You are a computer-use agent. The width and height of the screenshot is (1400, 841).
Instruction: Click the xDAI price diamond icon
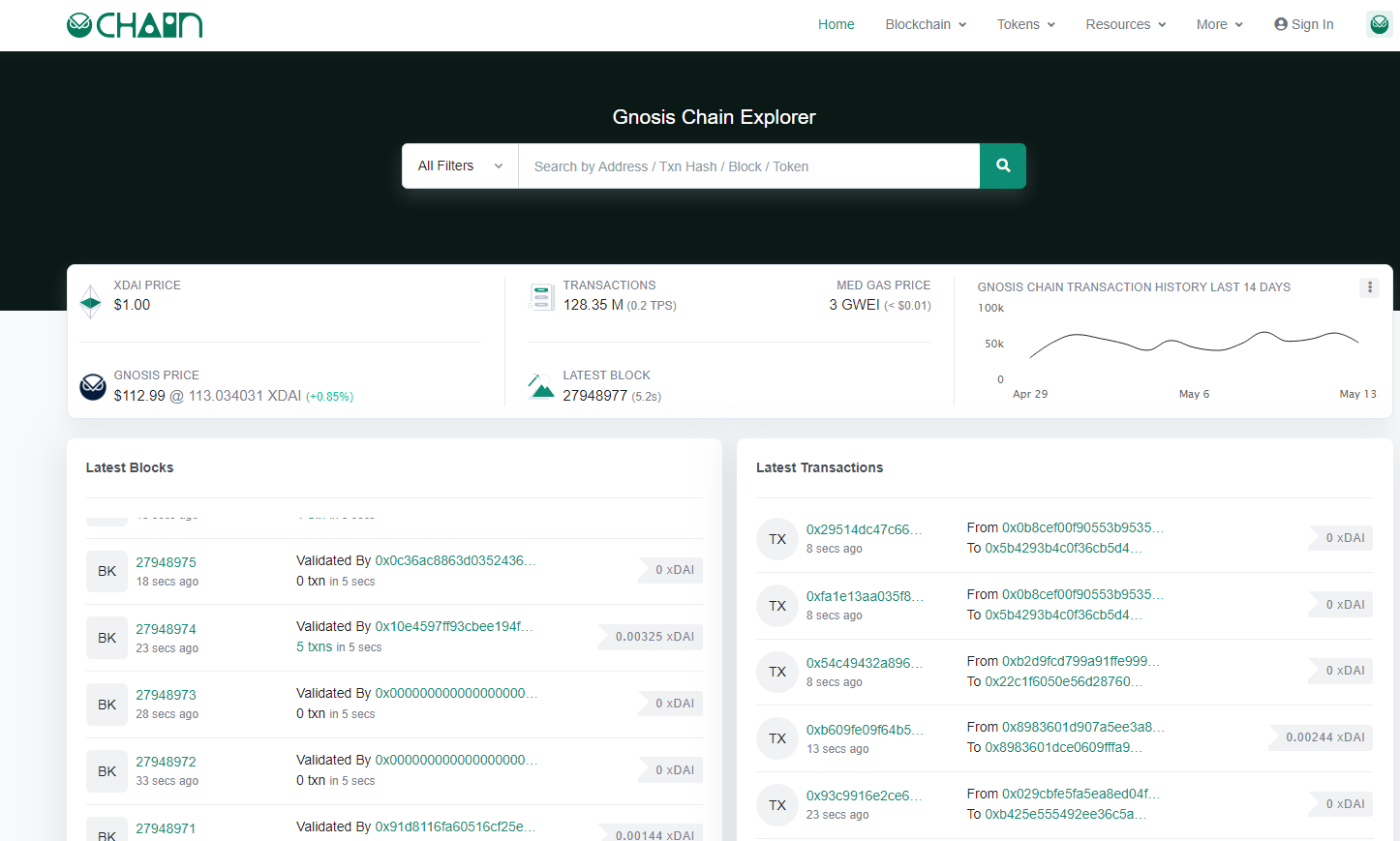(x=91, y=302)
